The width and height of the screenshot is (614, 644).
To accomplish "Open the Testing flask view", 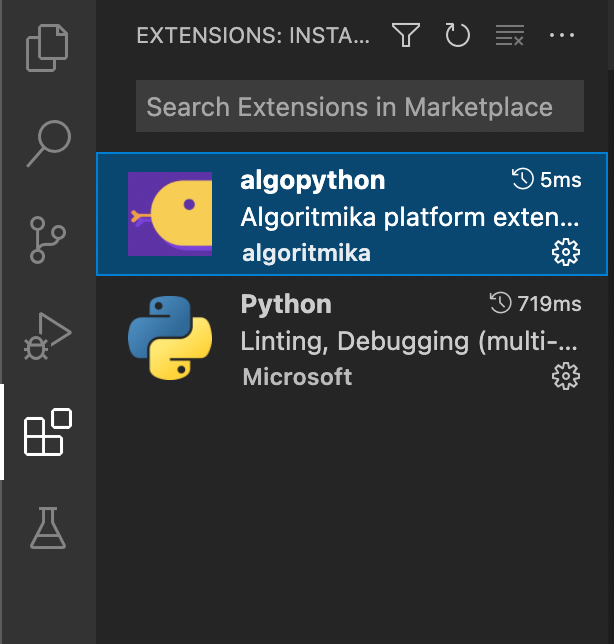I will click(x=48, y=527).
